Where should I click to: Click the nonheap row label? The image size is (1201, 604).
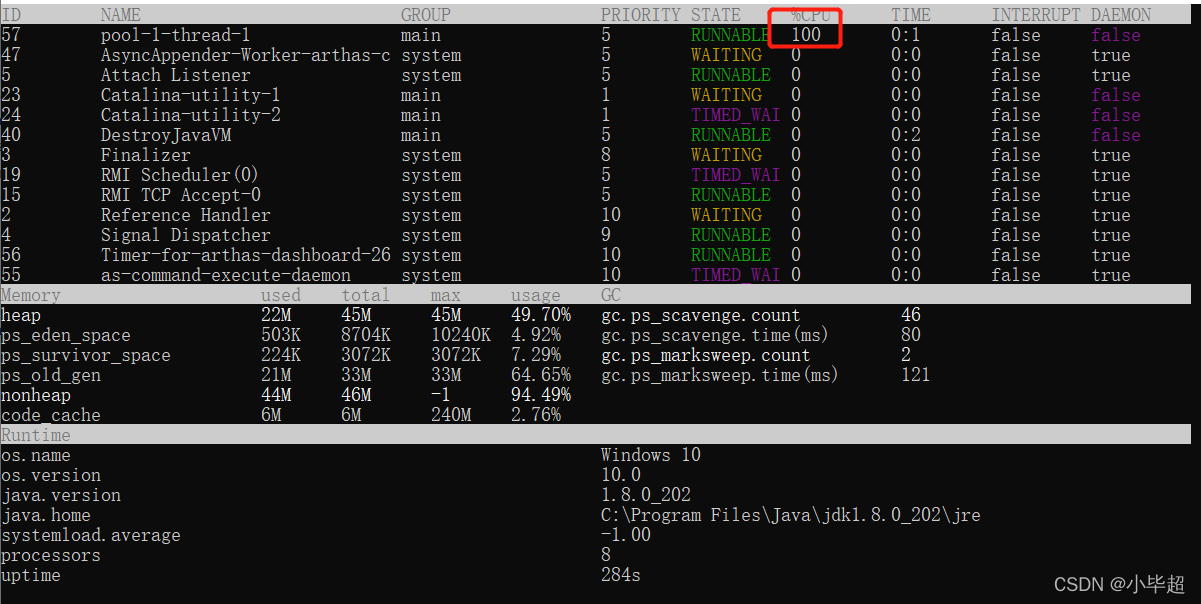tap(36, 395)
